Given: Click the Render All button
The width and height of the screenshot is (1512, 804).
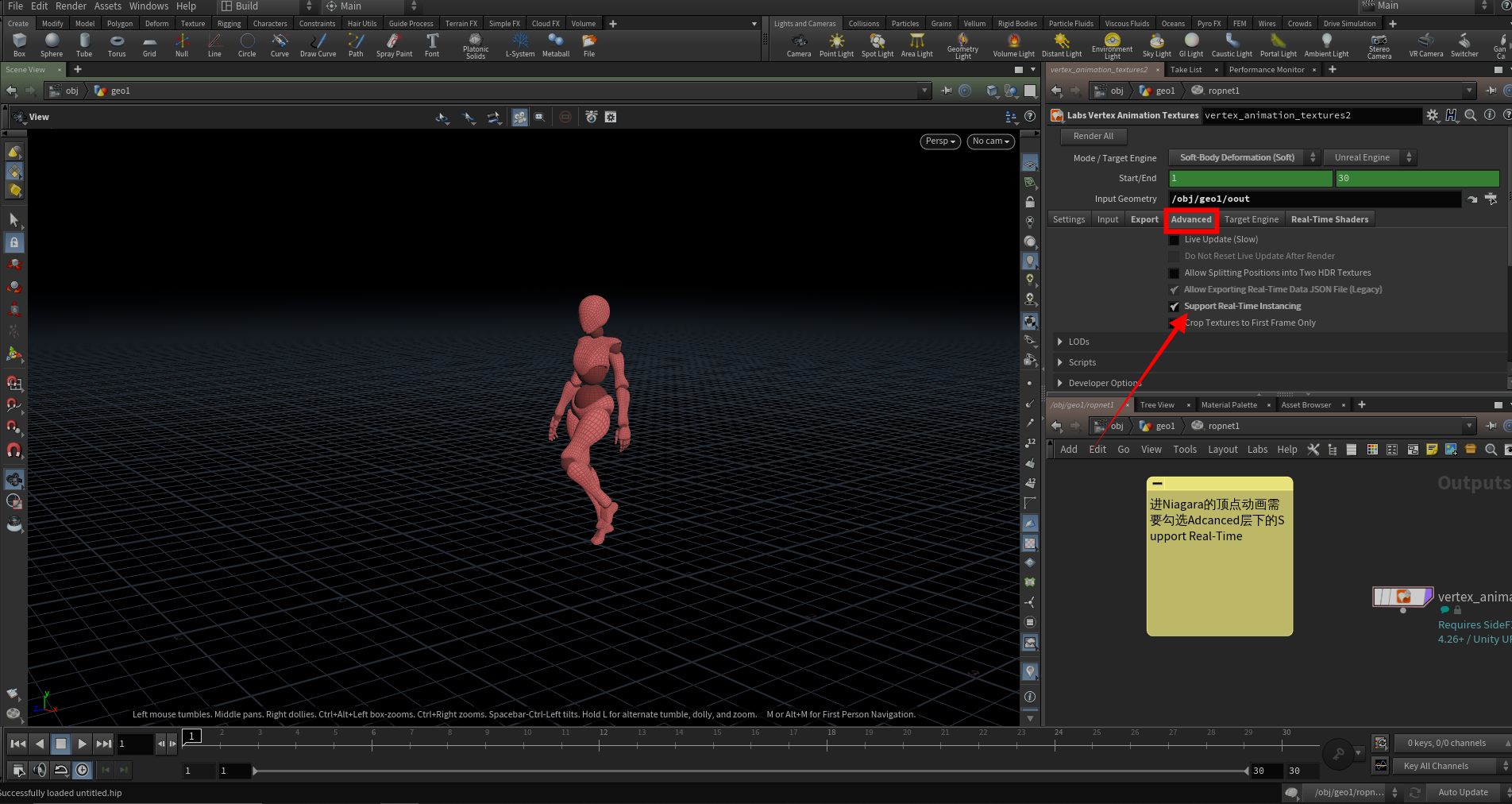Looking at the screenshot, I should [x=1093, y=136].
